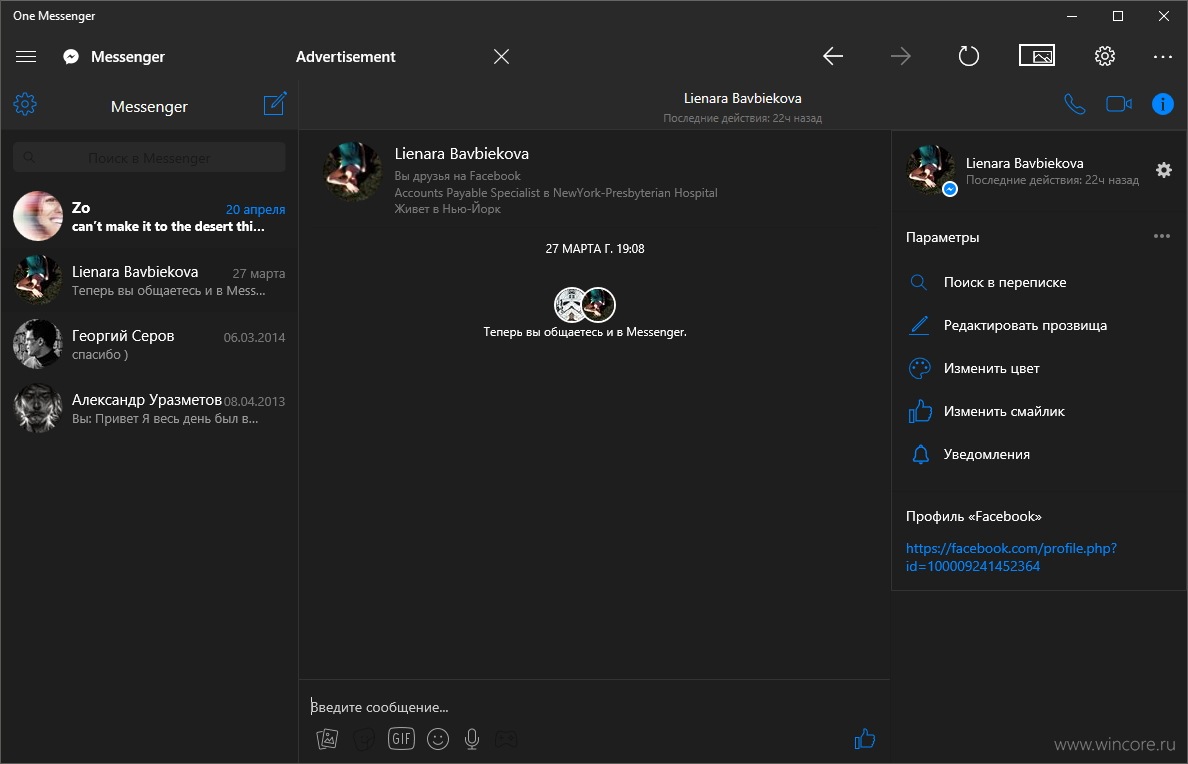Click the "Accounts Payable Specialist" profile line

pos(555,193)
